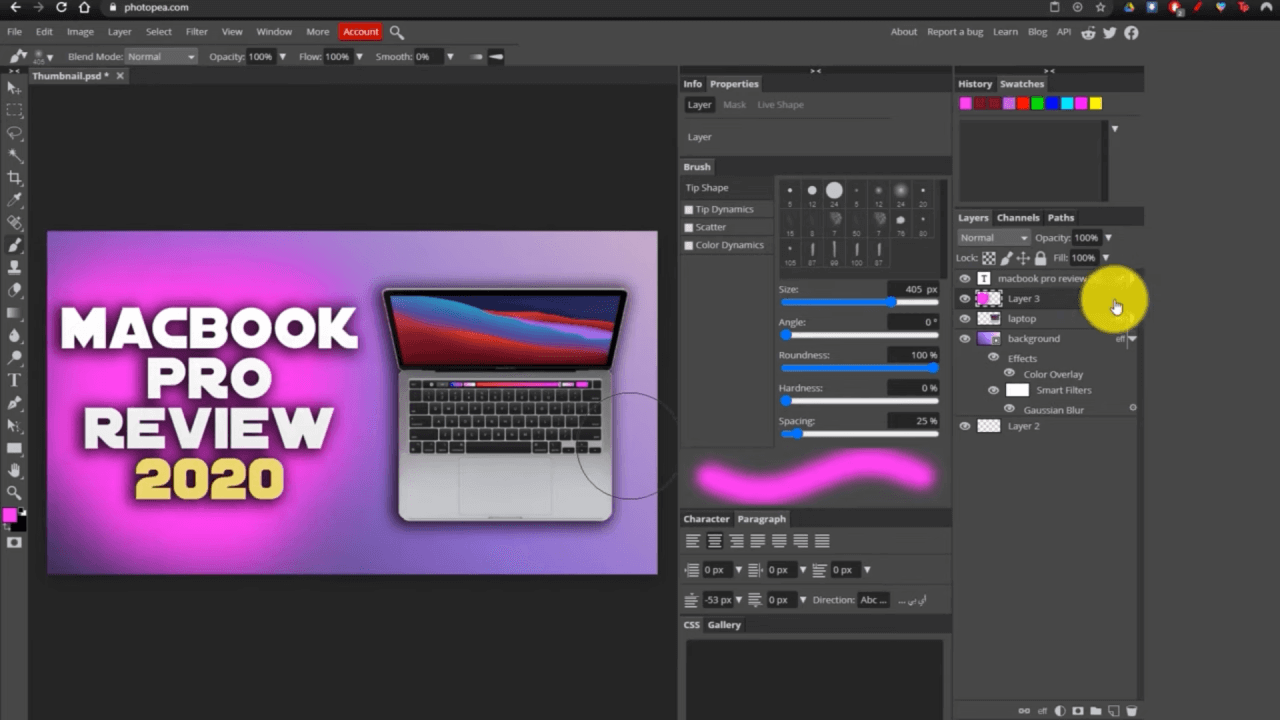This screenshot has height=720, width=1280.
Task: Select the Pen tool
Action: (x=14, y=403)
